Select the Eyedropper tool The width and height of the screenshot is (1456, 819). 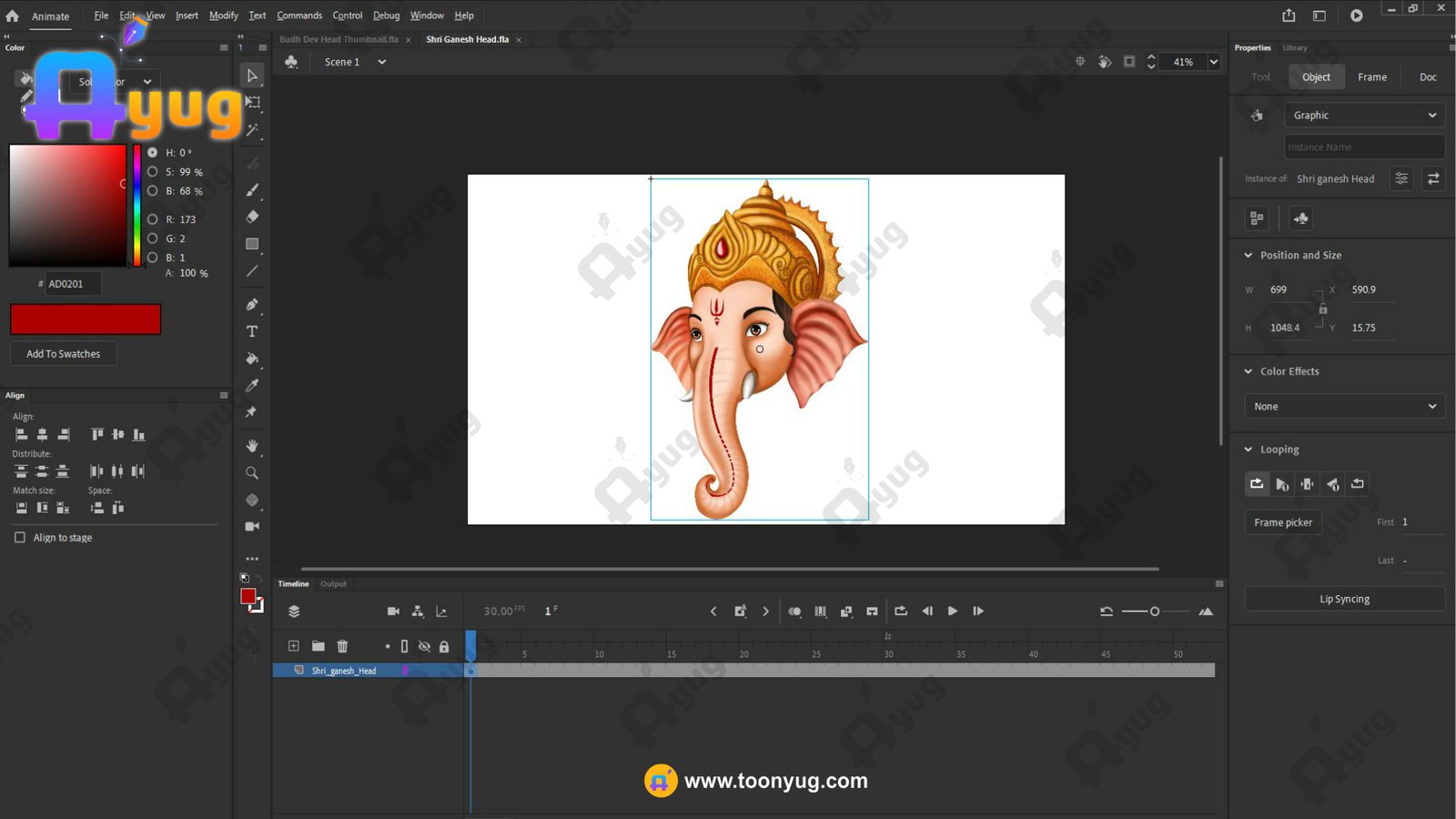pyautogui.click(x=252, y=386)
